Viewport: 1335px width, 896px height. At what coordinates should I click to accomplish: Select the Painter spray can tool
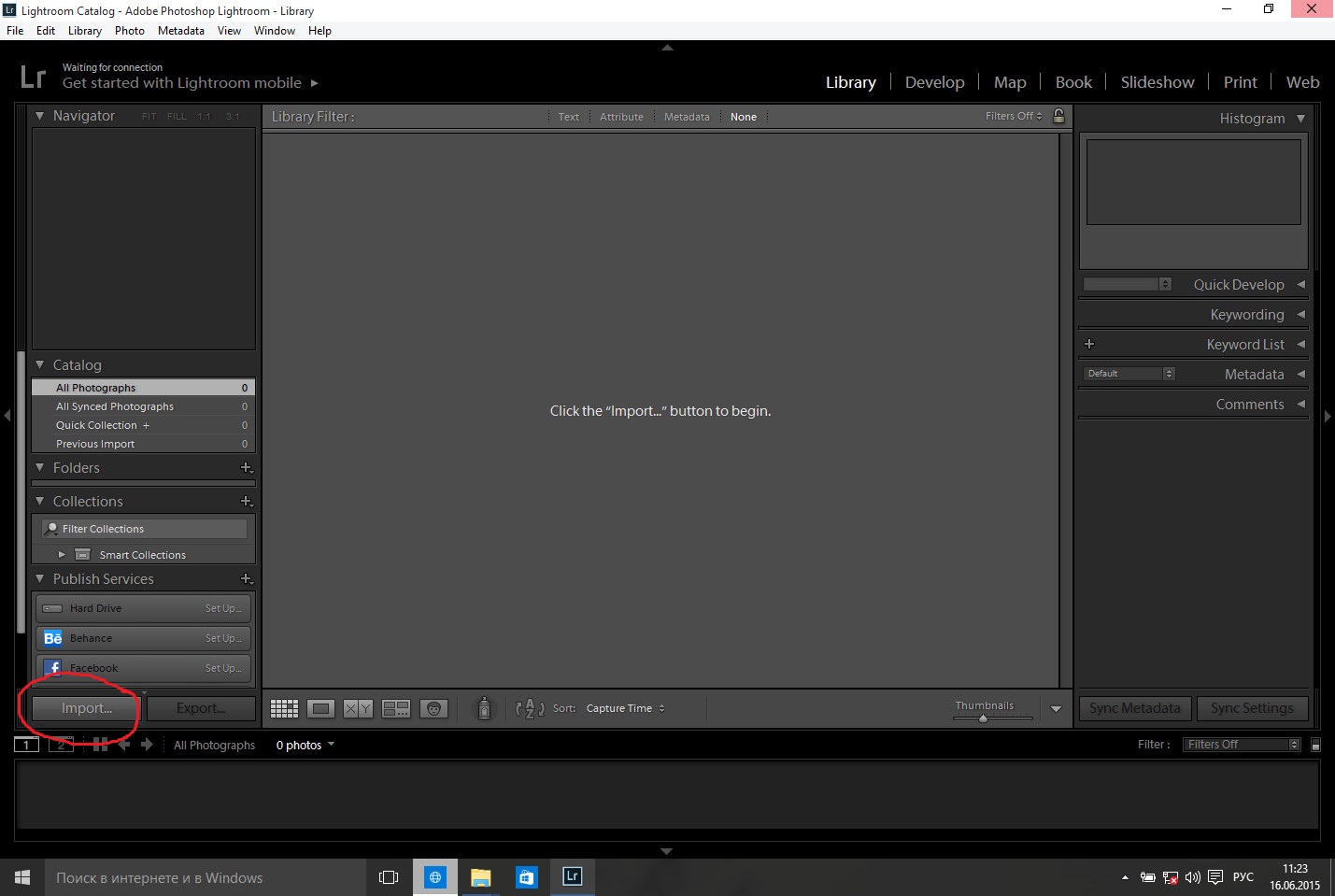tap(484, 708)
